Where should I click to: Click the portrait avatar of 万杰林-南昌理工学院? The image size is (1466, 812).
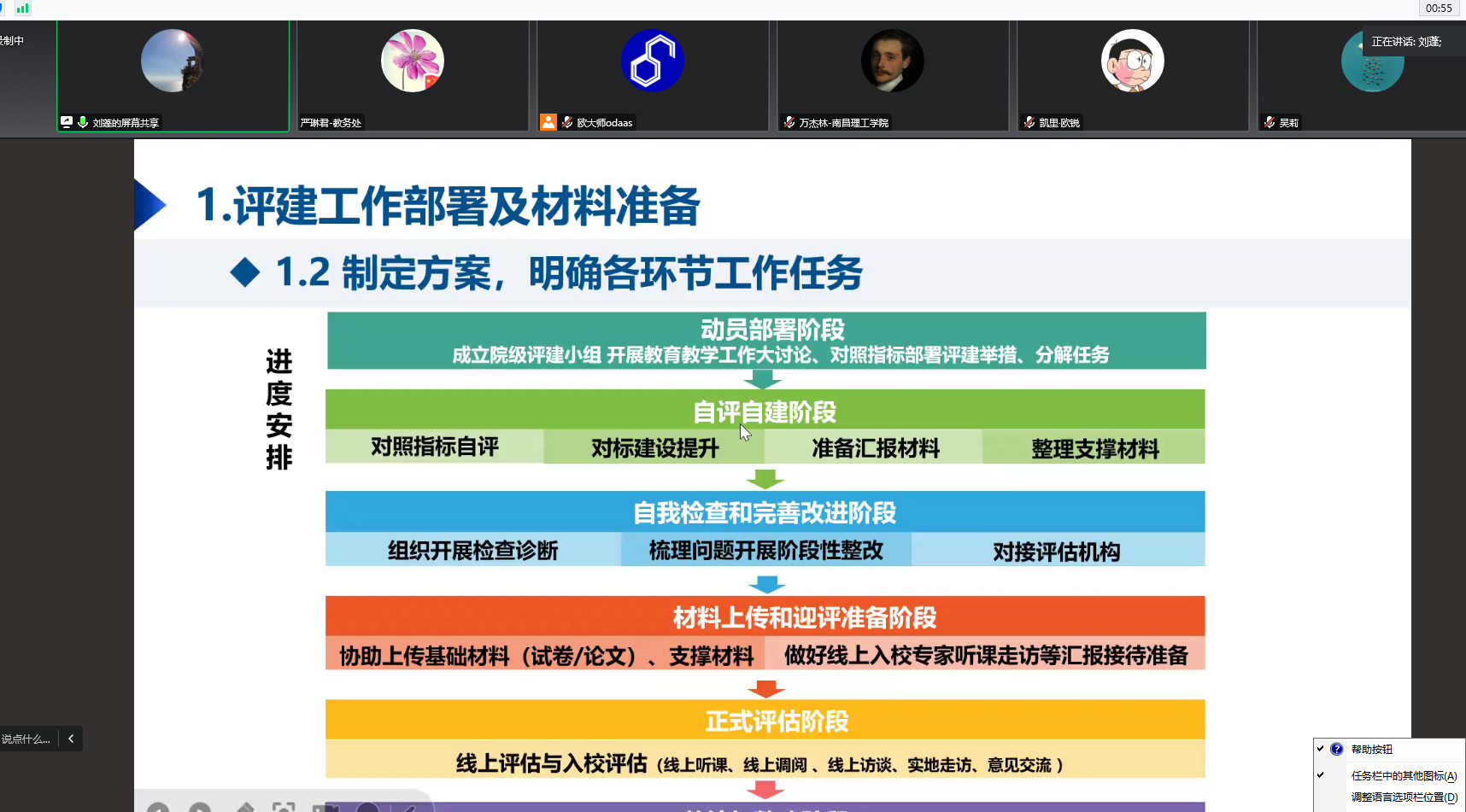(x=892, y=61)
